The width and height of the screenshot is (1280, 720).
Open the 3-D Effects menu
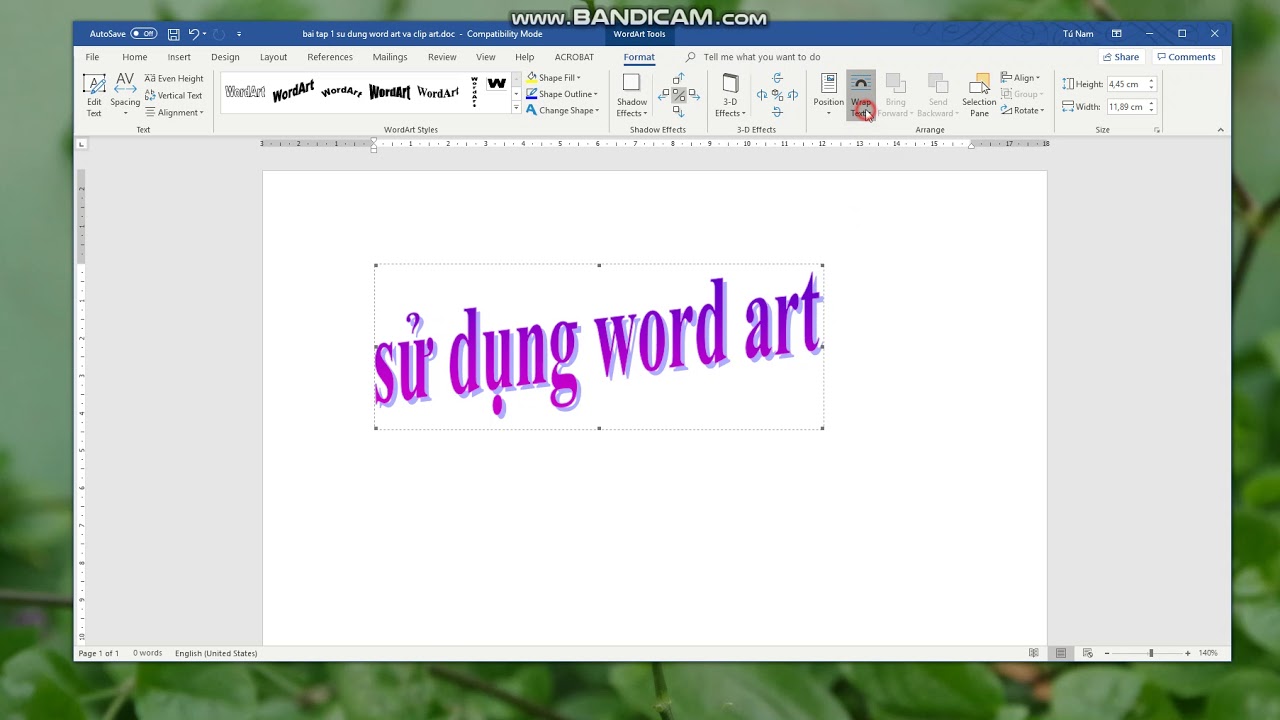pos(730,95)
